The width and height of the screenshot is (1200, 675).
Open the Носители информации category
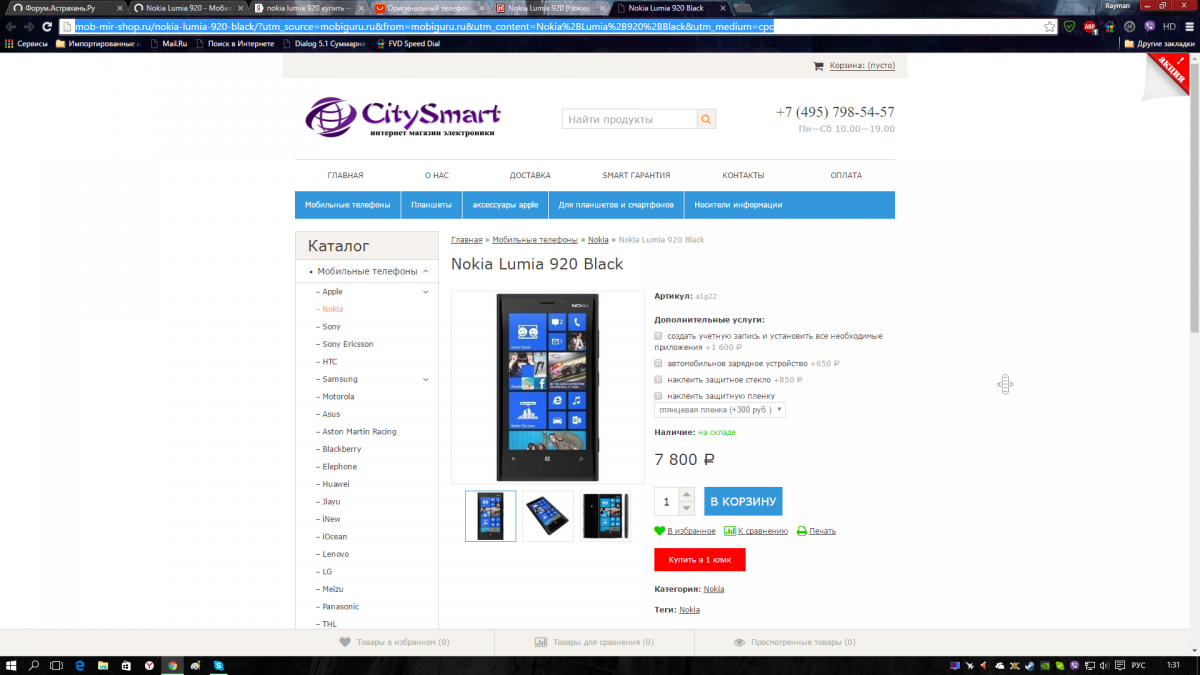(x=738, y=205)
